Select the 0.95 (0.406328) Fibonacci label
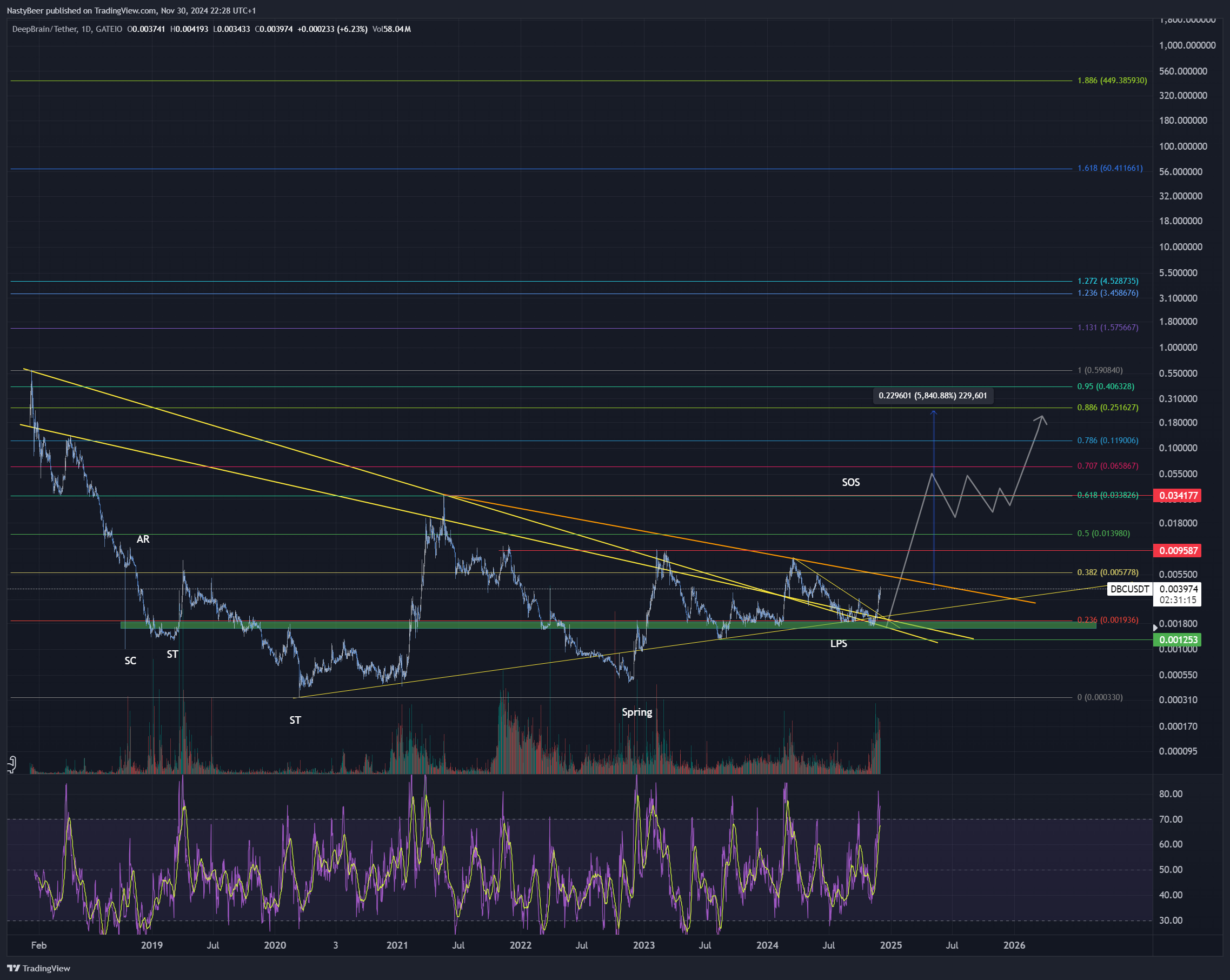This screenshot has width=1230, height=980. pyautogui.click(x=1106, y=386)
